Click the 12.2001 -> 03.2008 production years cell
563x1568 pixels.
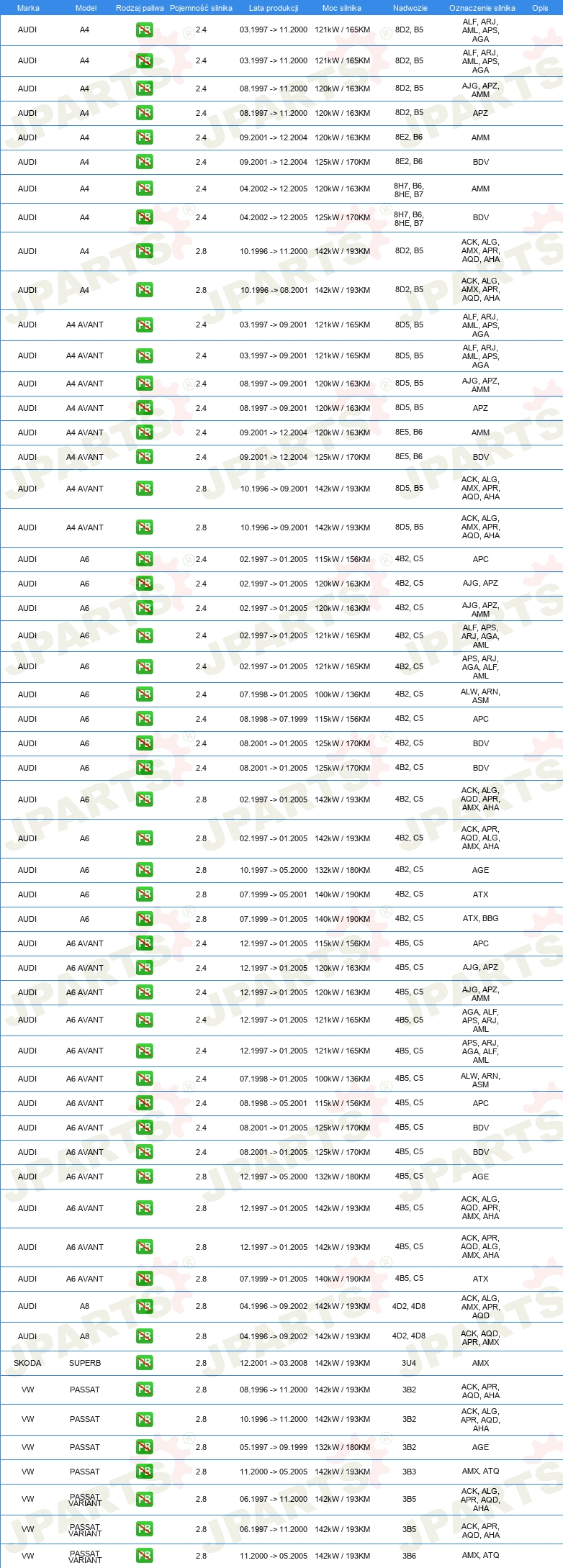(274, 1363)
